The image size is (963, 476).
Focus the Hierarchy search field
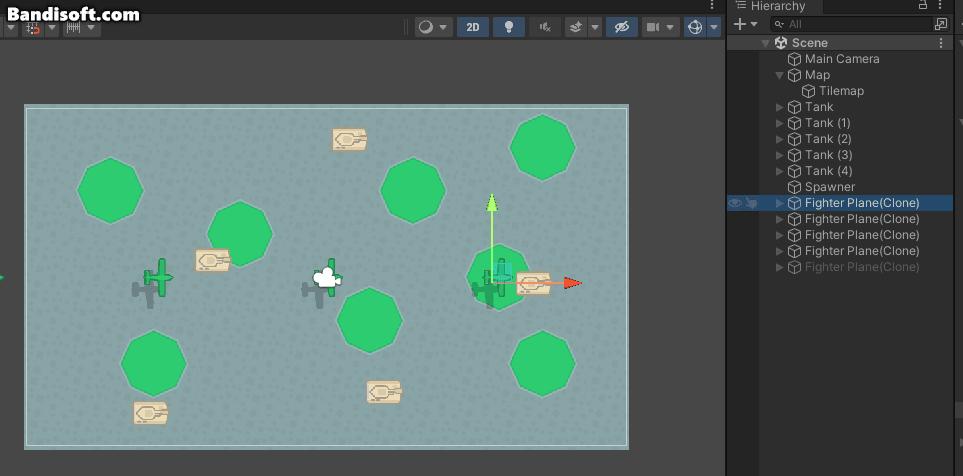[851, 25]
